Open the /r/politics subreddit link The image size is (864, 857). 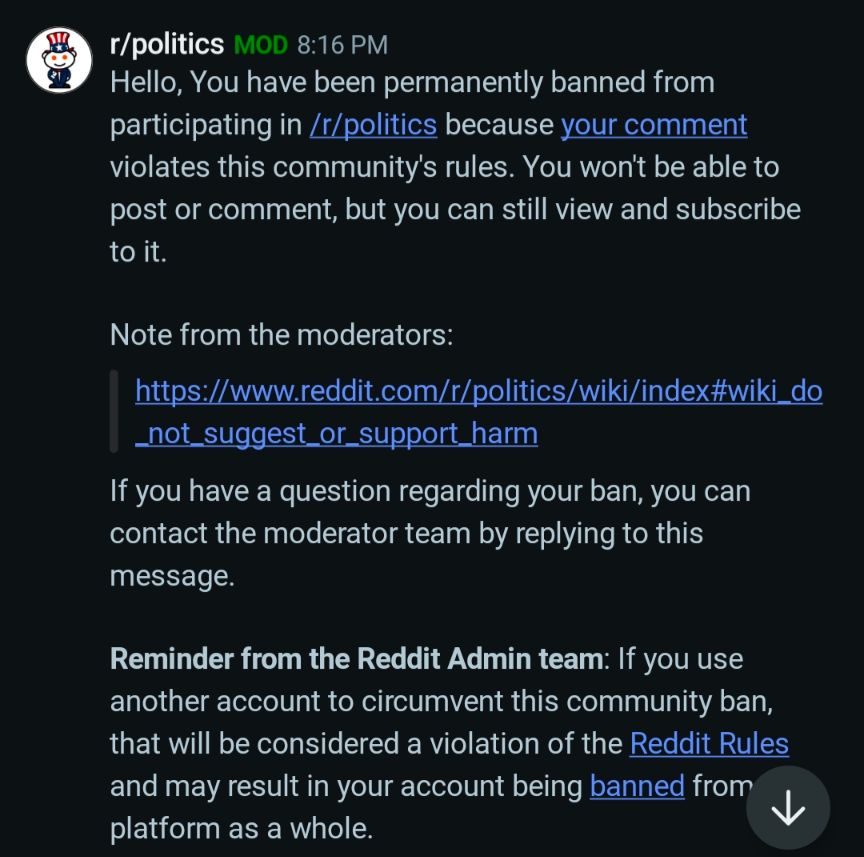click(x=373, y=125)
